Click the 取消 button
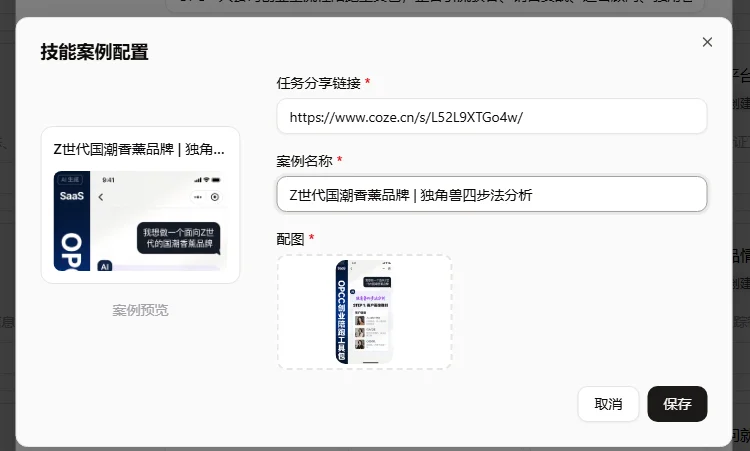Screen dimensions: 750x451 click(608, 404)
